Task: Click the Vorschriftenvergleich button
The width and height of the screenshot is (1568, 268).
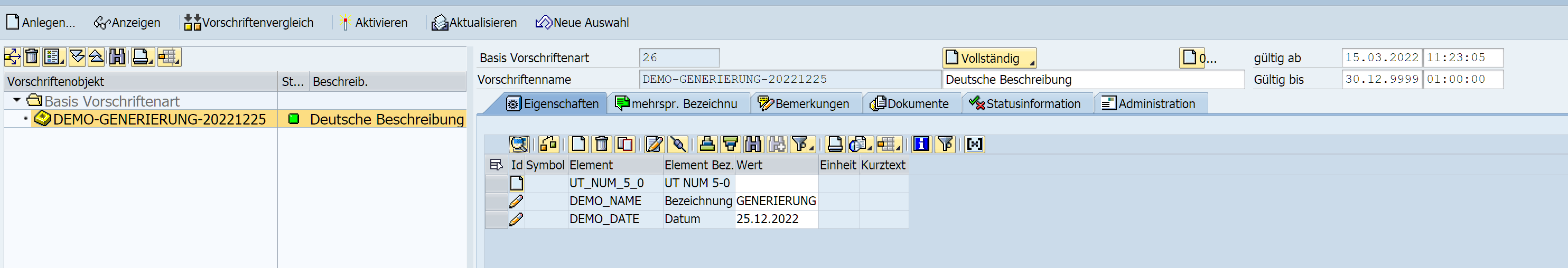Action: tap(249, 23)
